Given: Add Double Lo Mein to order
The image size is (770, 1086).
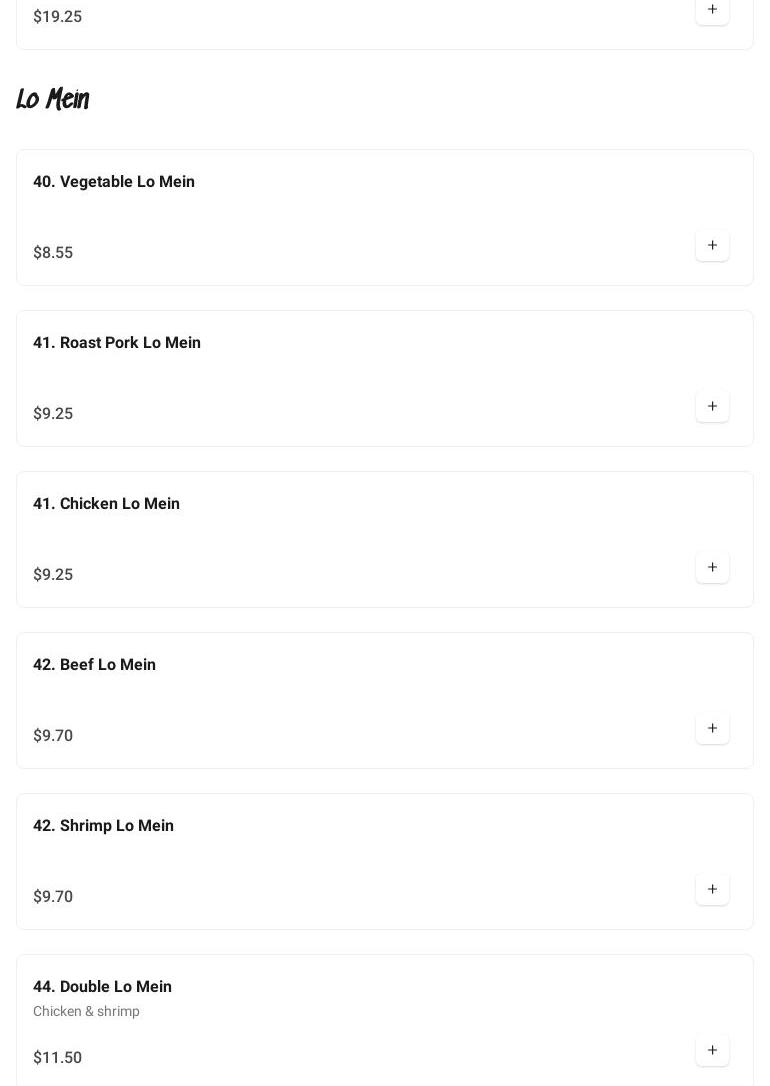Looking at the screenshot, I should (712, 1051).
